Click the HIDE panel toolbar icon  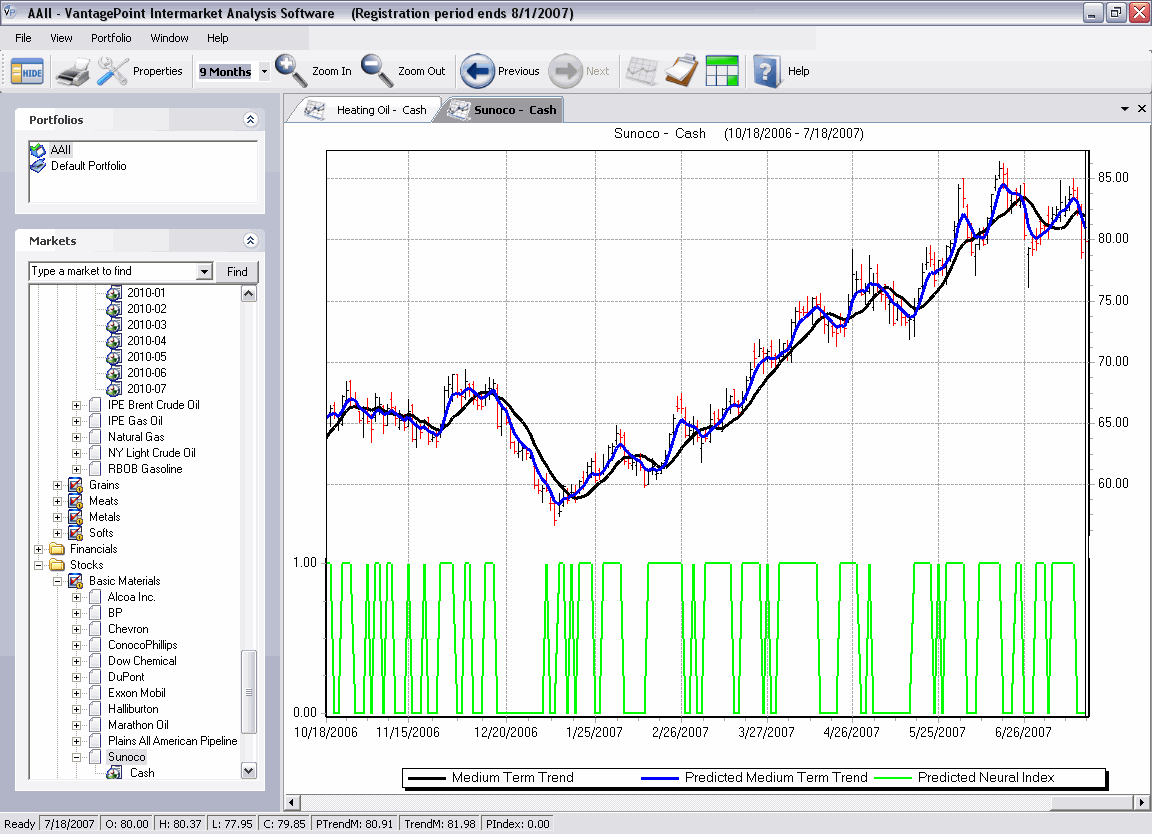click(x=27, y=71)
